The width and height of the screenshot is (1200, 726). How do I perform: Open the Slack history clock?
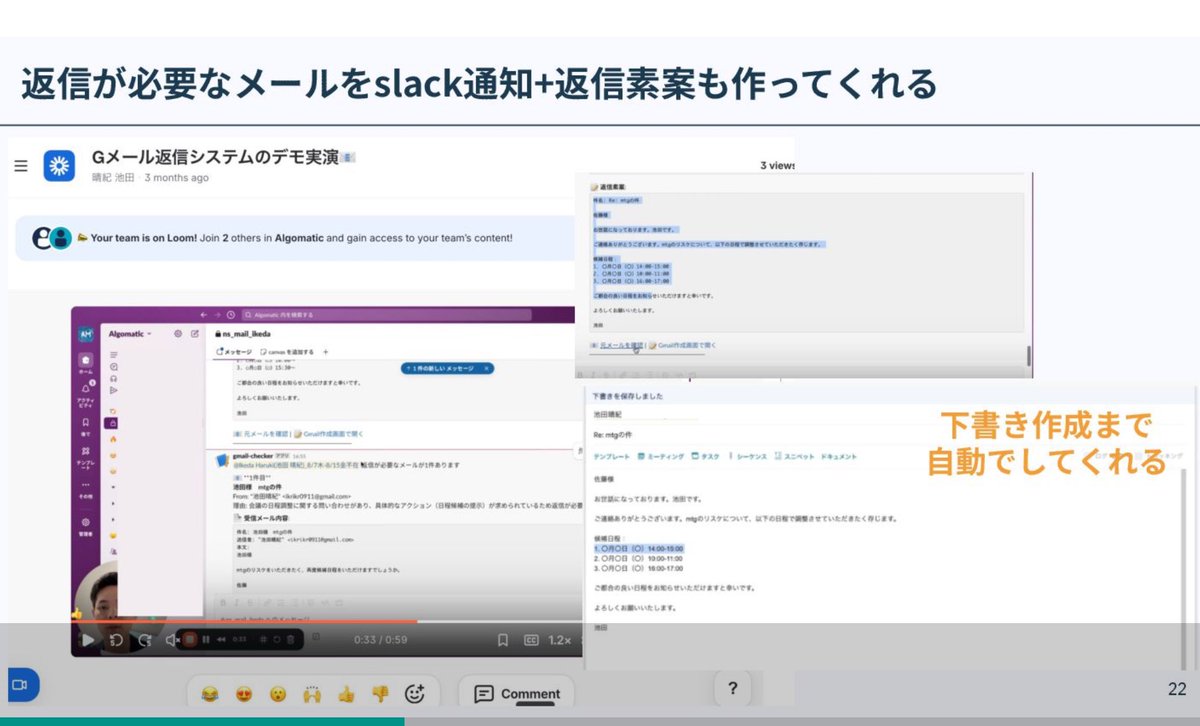(x=230, y=314)
